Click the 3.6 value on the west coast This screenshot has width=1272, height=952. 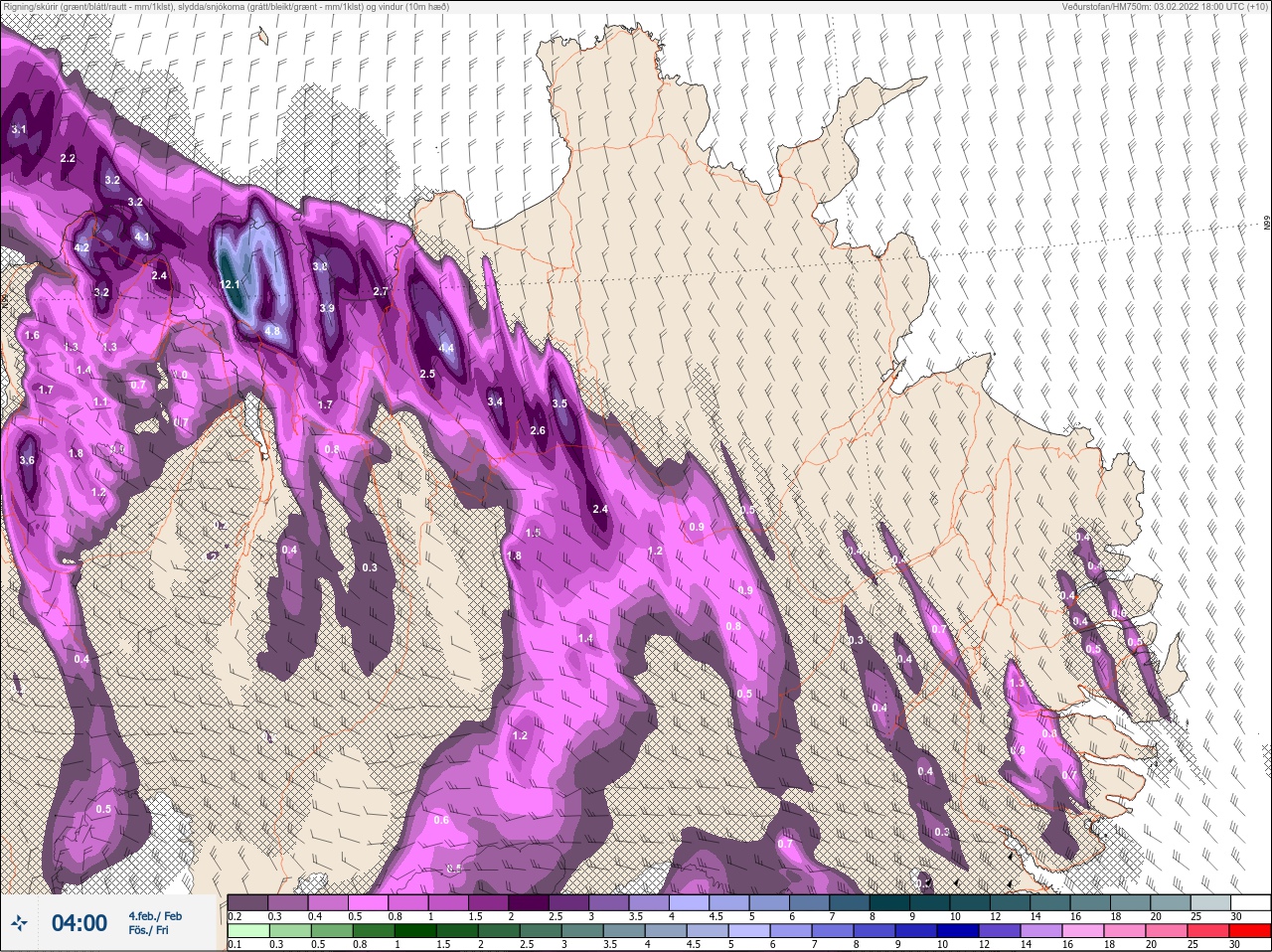tap(27, 460)
